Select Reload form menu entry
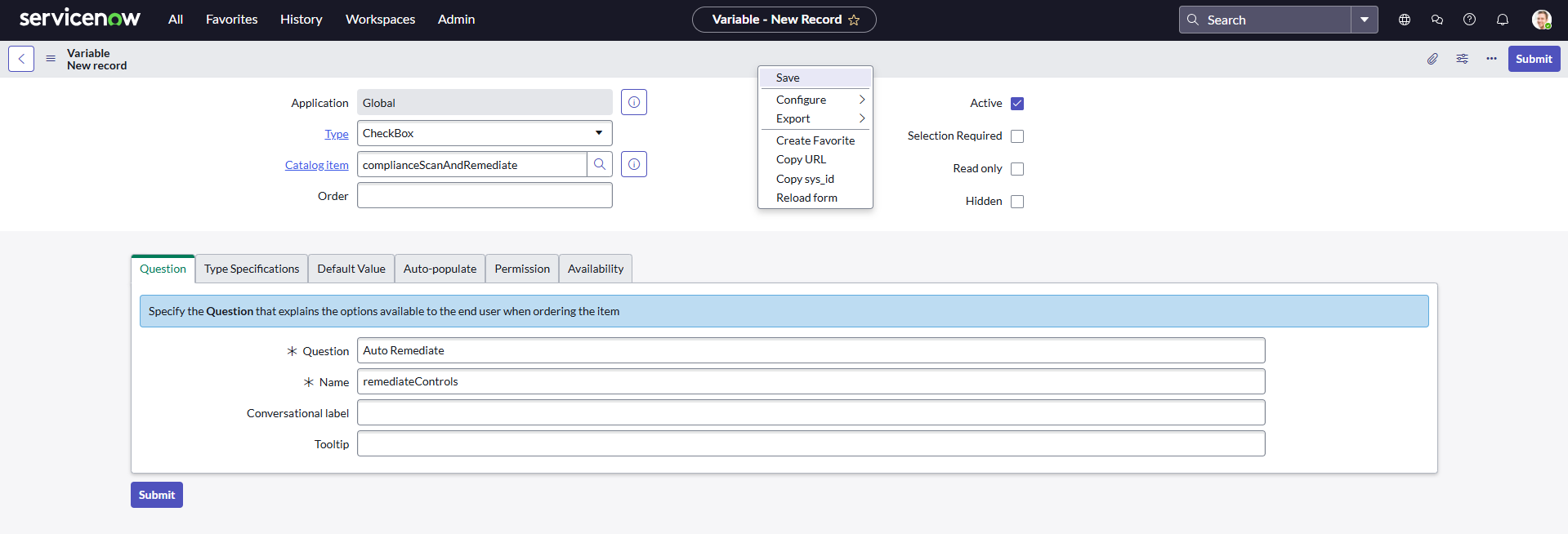1568x534 pixels. (815, 198)
